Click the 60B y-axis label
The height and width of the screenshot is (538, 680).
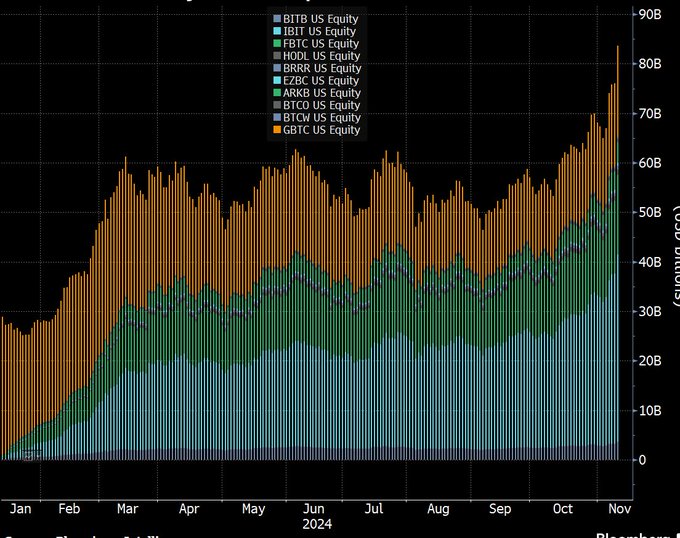coord(650,163)
